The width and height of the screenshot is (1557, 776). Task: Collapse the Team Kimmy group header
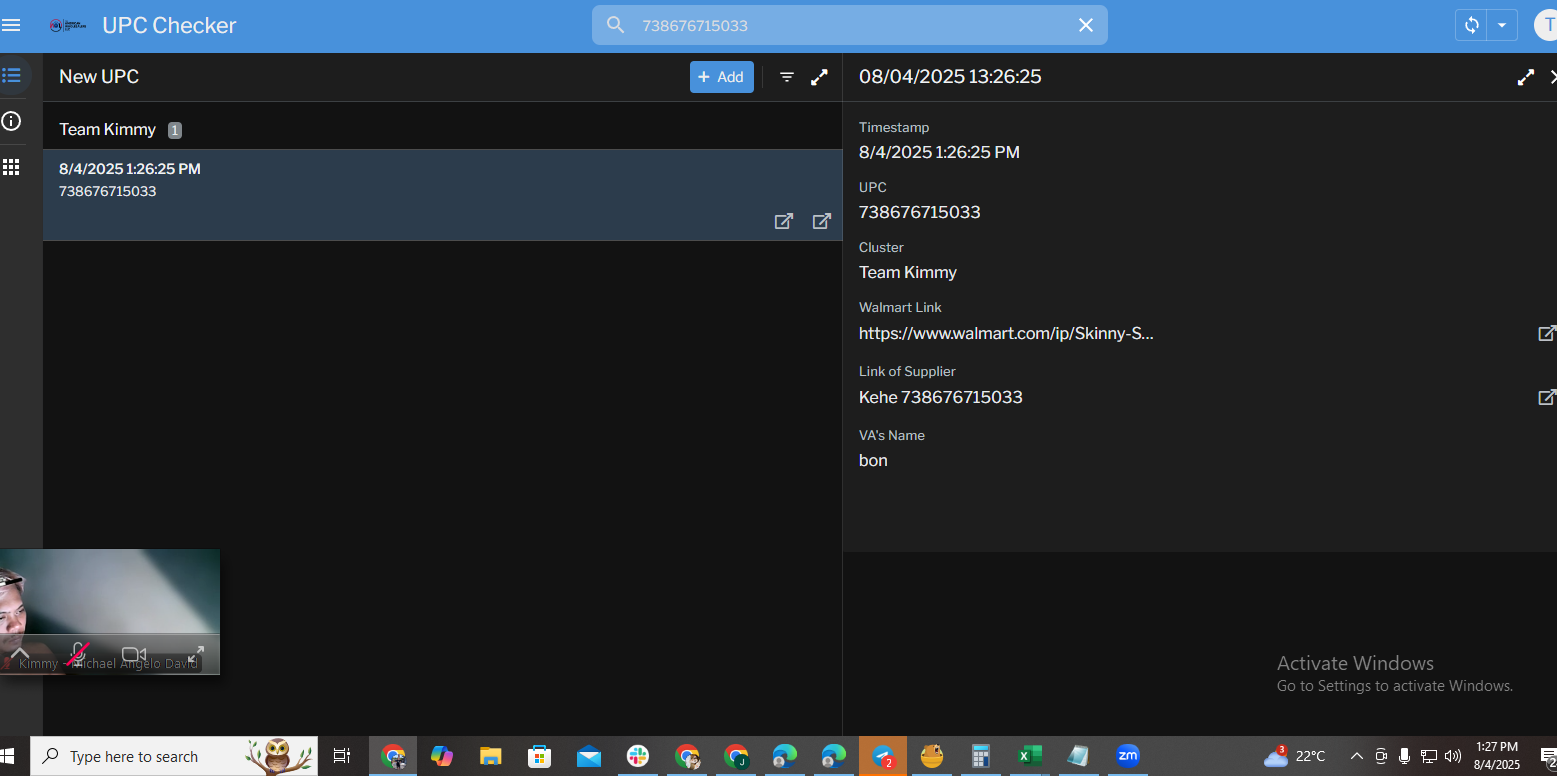[108, 130]
